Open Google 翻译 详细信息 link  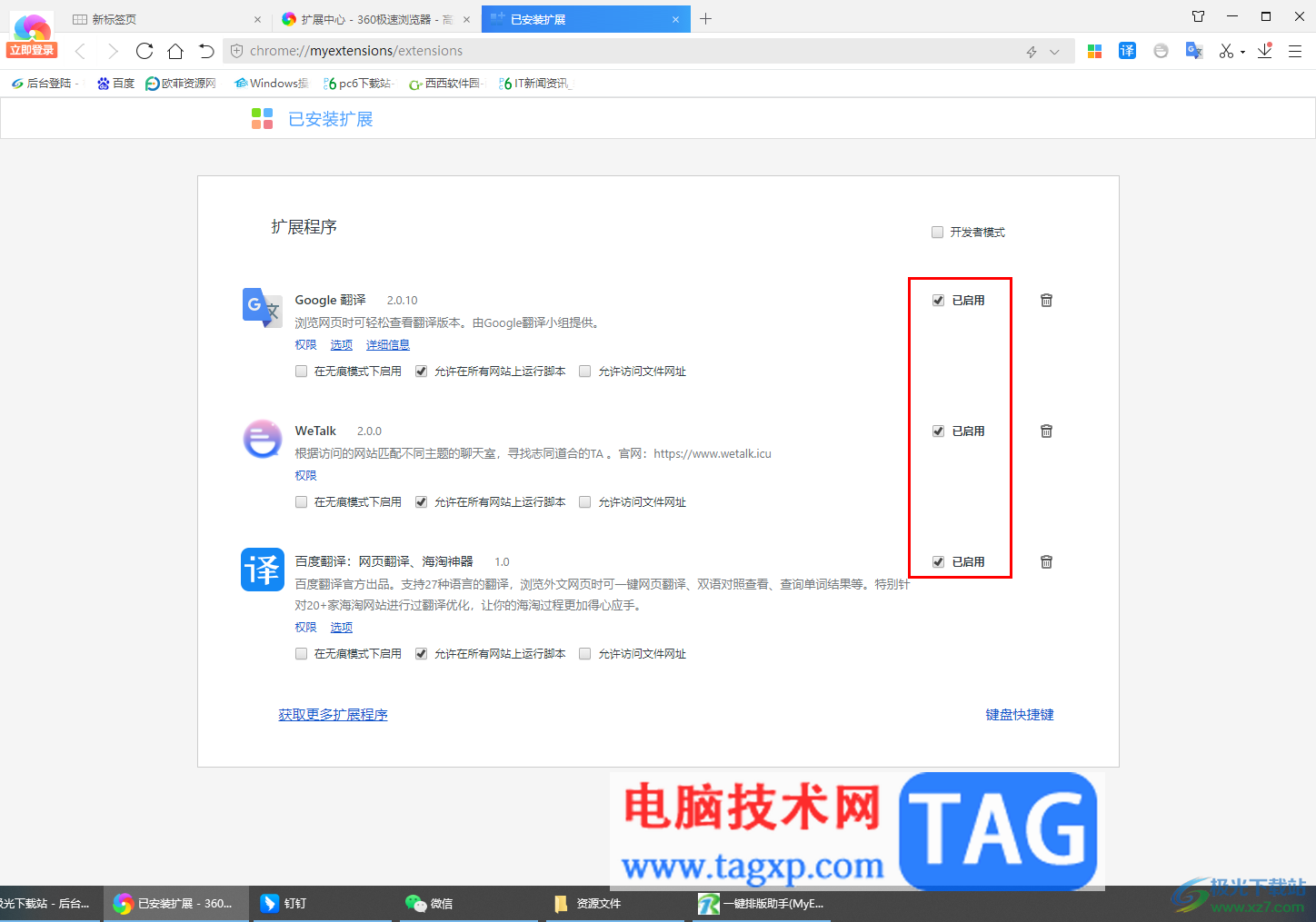[x=388, y=345]
